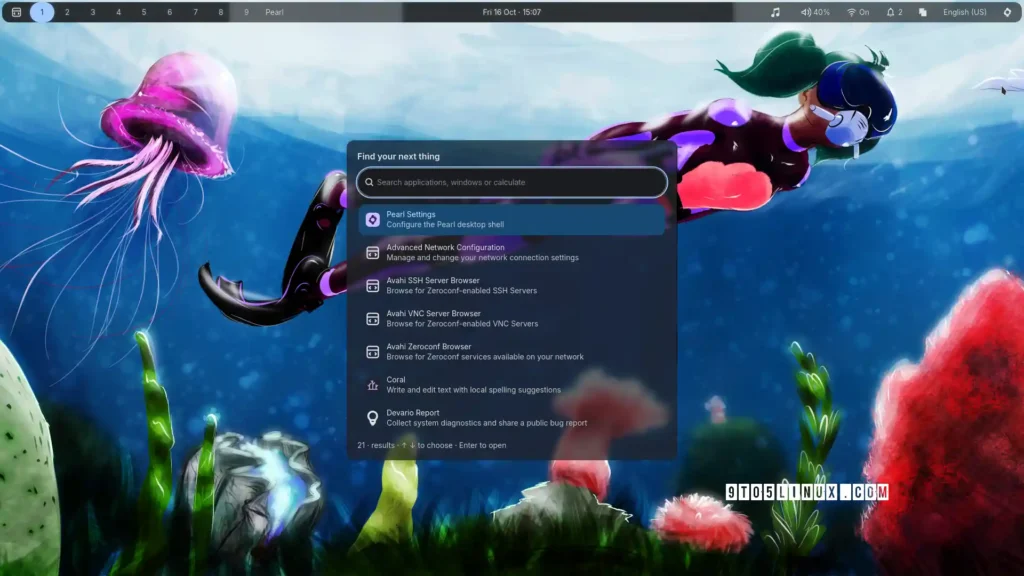1024x576 pixels.
Task: Switch to workspace 5
Action: [x=144, y=12]
